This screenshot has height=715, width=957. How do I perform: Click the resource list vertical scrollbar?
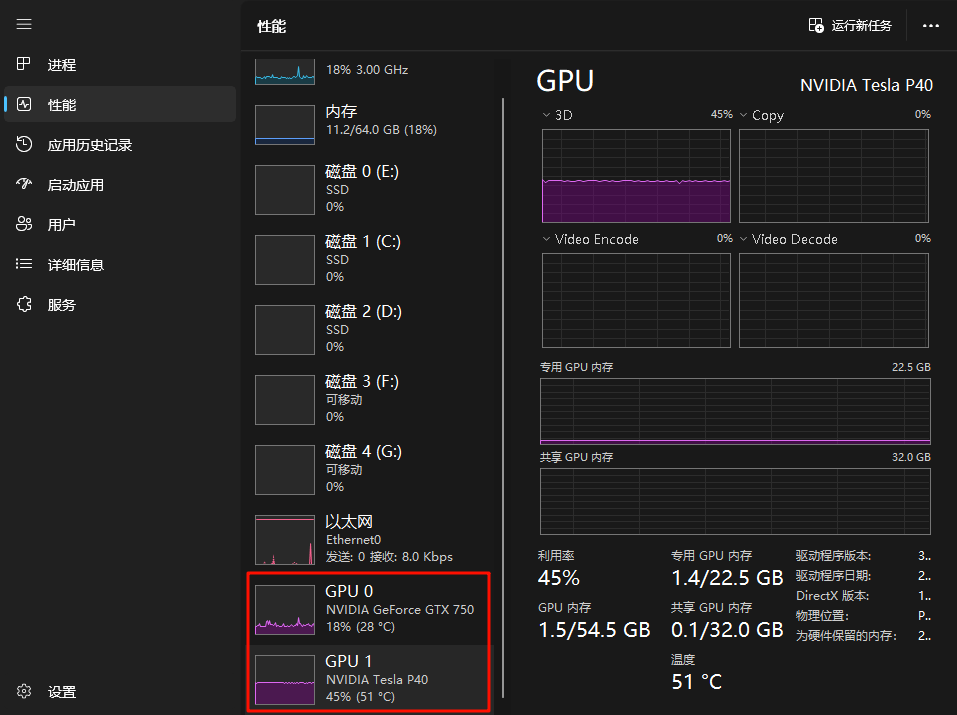pos(503,400)
